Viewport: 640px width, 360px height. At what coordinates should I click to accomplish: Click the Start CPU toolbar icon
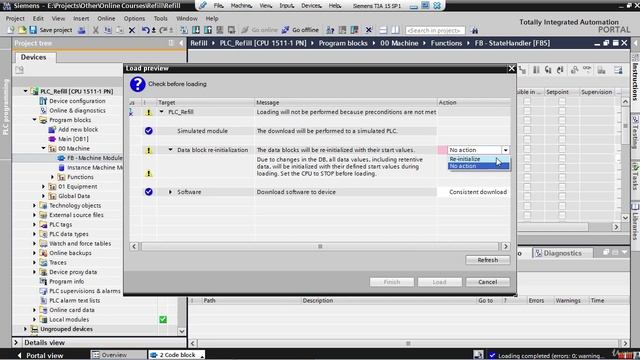[342, 30]
